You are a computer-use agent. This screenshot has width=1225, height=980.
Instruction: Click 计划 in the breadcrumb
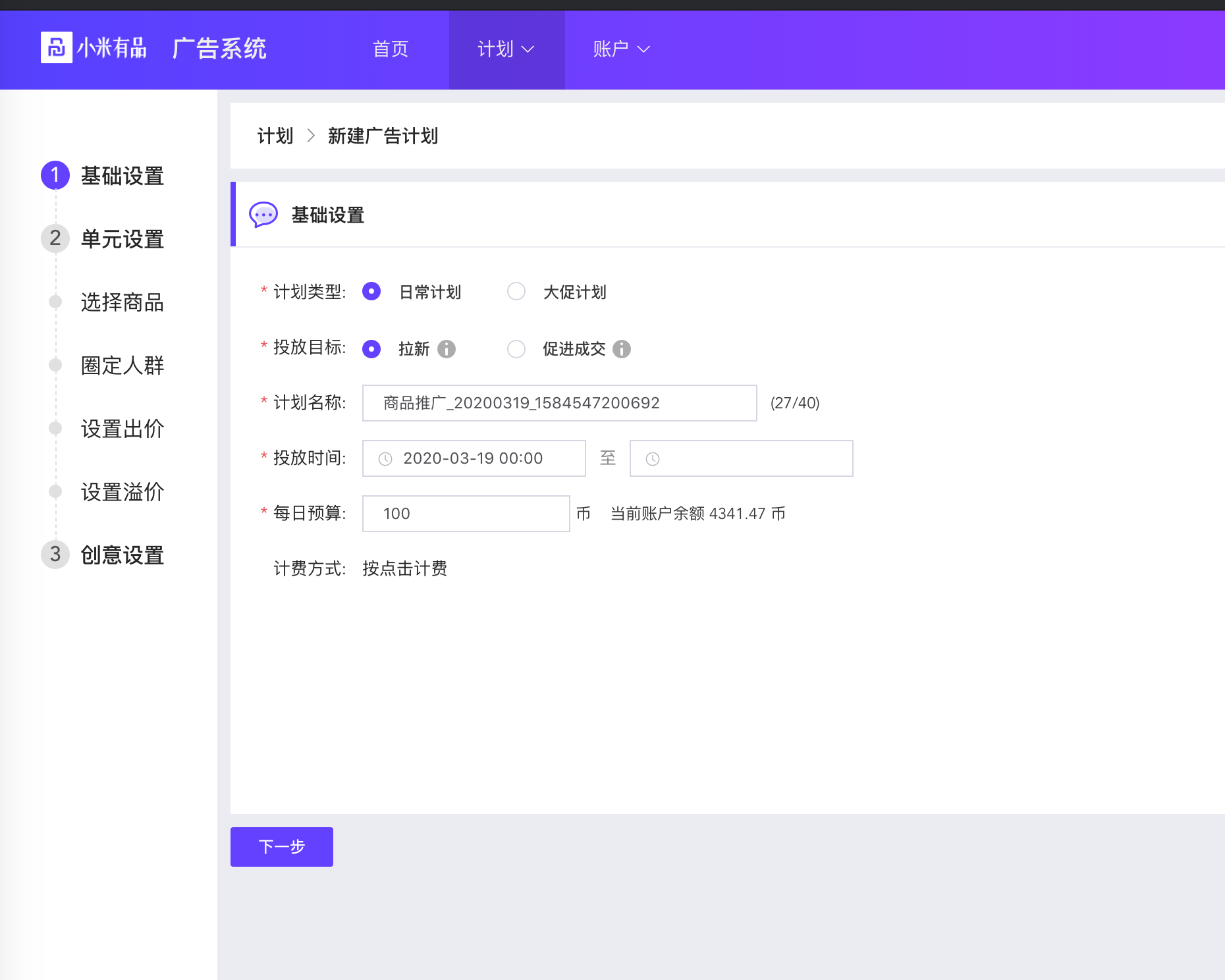tap(275, 136)
